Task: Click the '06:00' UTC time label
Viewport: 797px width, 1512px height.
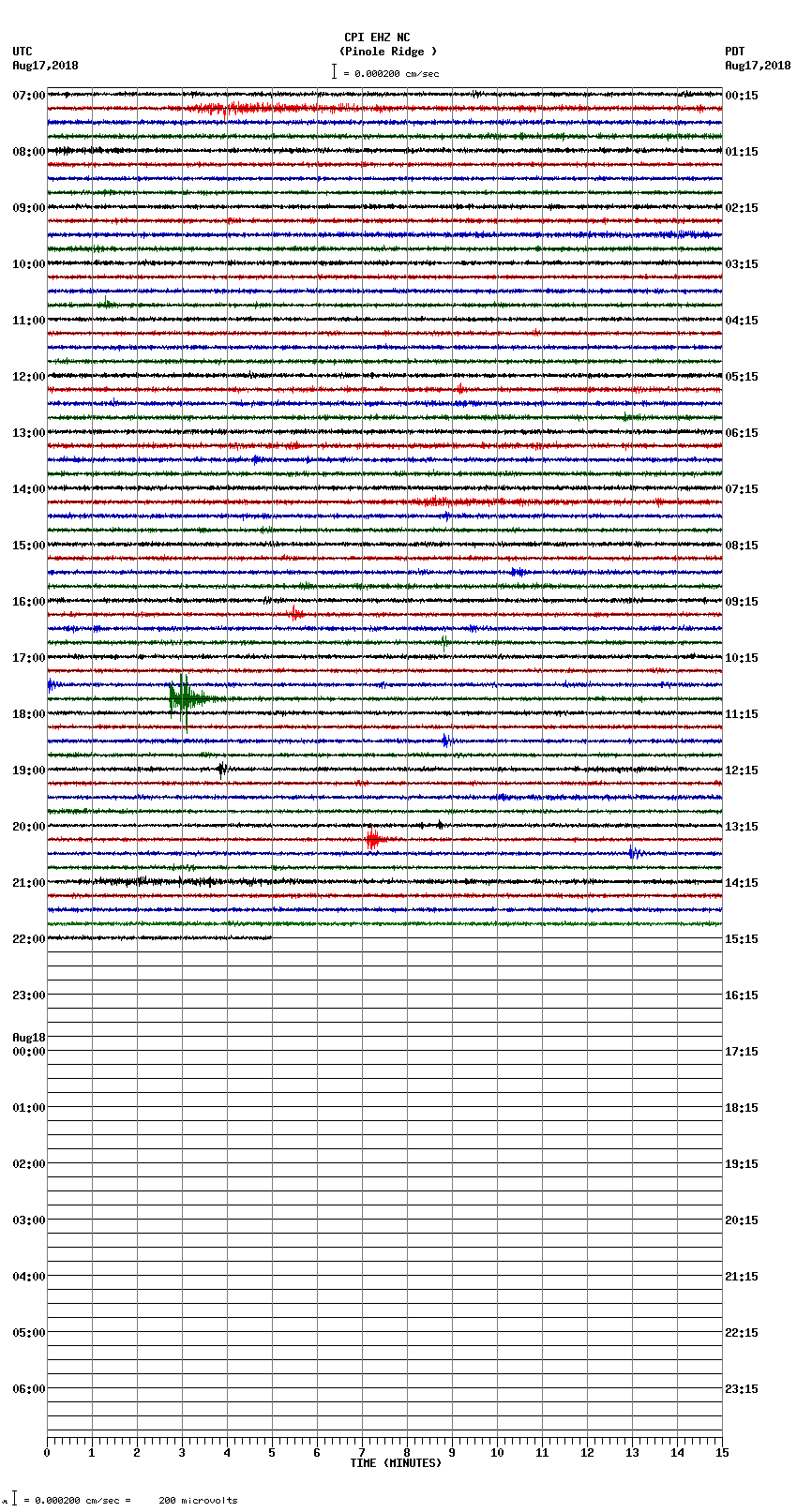Action: point(29,1389)
